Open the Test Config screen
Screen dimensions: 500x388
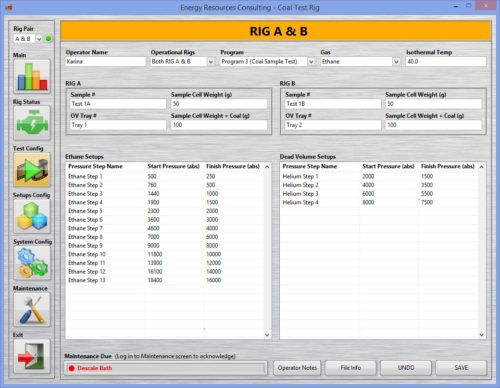(32, 170)
